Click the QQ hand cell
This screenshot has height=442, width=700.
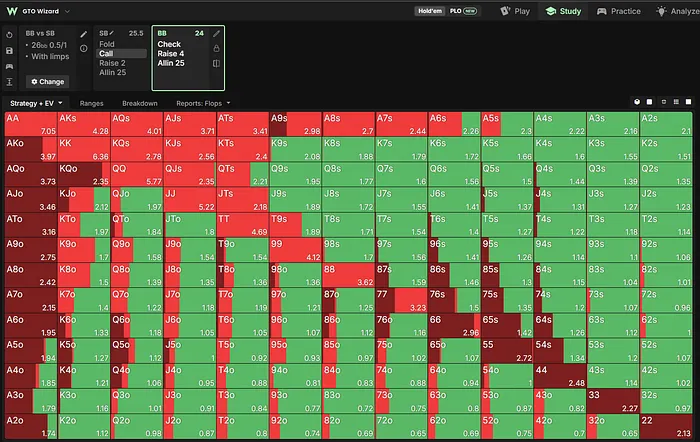(137, 175)
